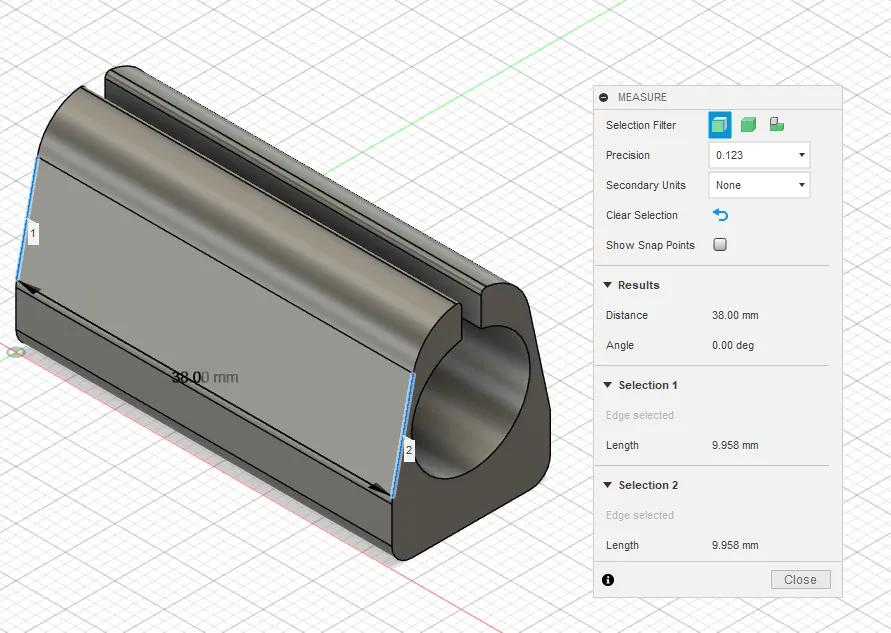The width and height of the screenshot is (891, 633).
Task: Click the Close button
Action: (801, 580)
